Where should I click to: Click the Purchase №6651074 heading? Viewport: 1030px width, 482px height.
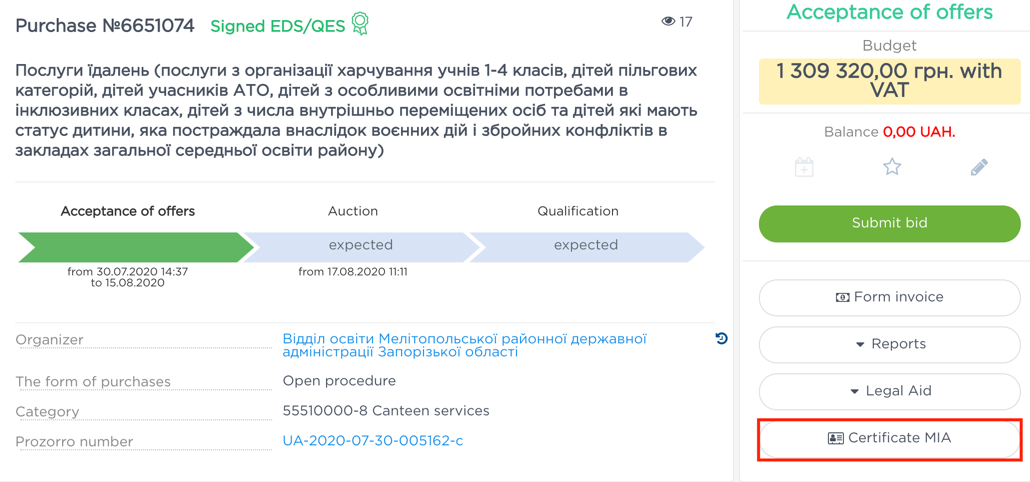coord(105,26)
